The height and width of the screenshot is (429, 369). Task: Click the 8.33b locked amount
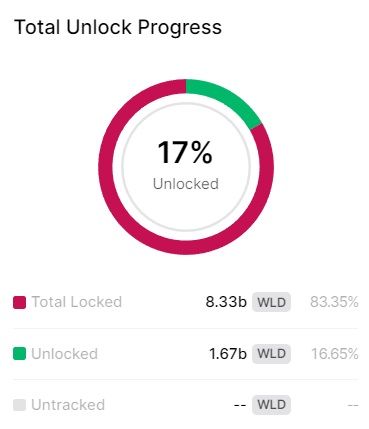(226, 302)
